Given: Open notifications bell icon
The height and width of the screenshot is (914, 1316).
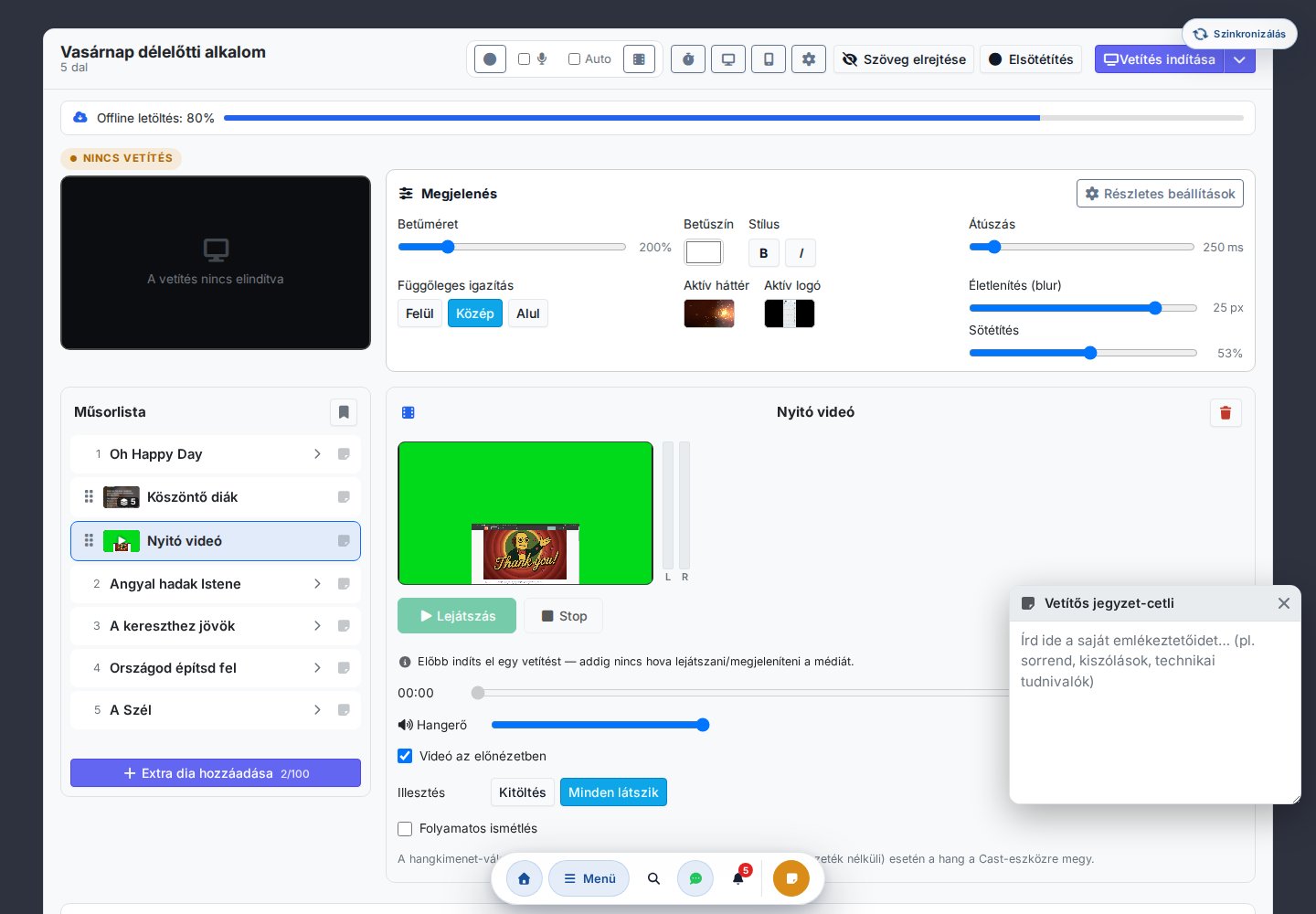Looking at the screenshot, I should click(738, 878).
